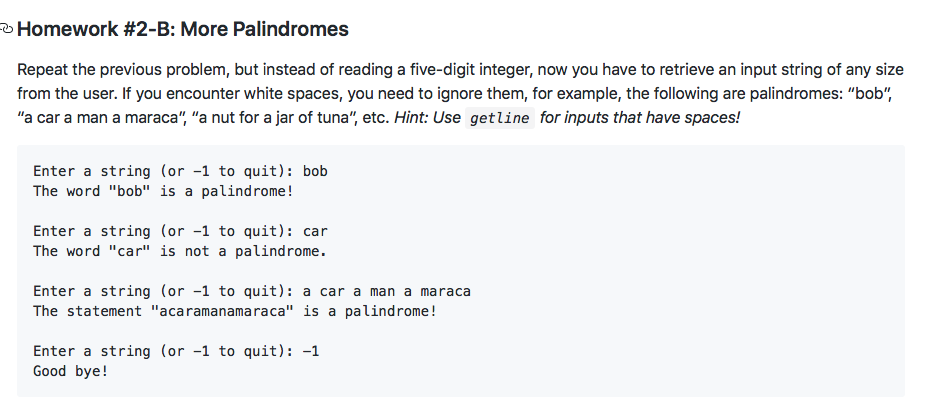Click the italic 'Hint: Use' text
Viewport: 934px width, 419px height.
[427, 117]
